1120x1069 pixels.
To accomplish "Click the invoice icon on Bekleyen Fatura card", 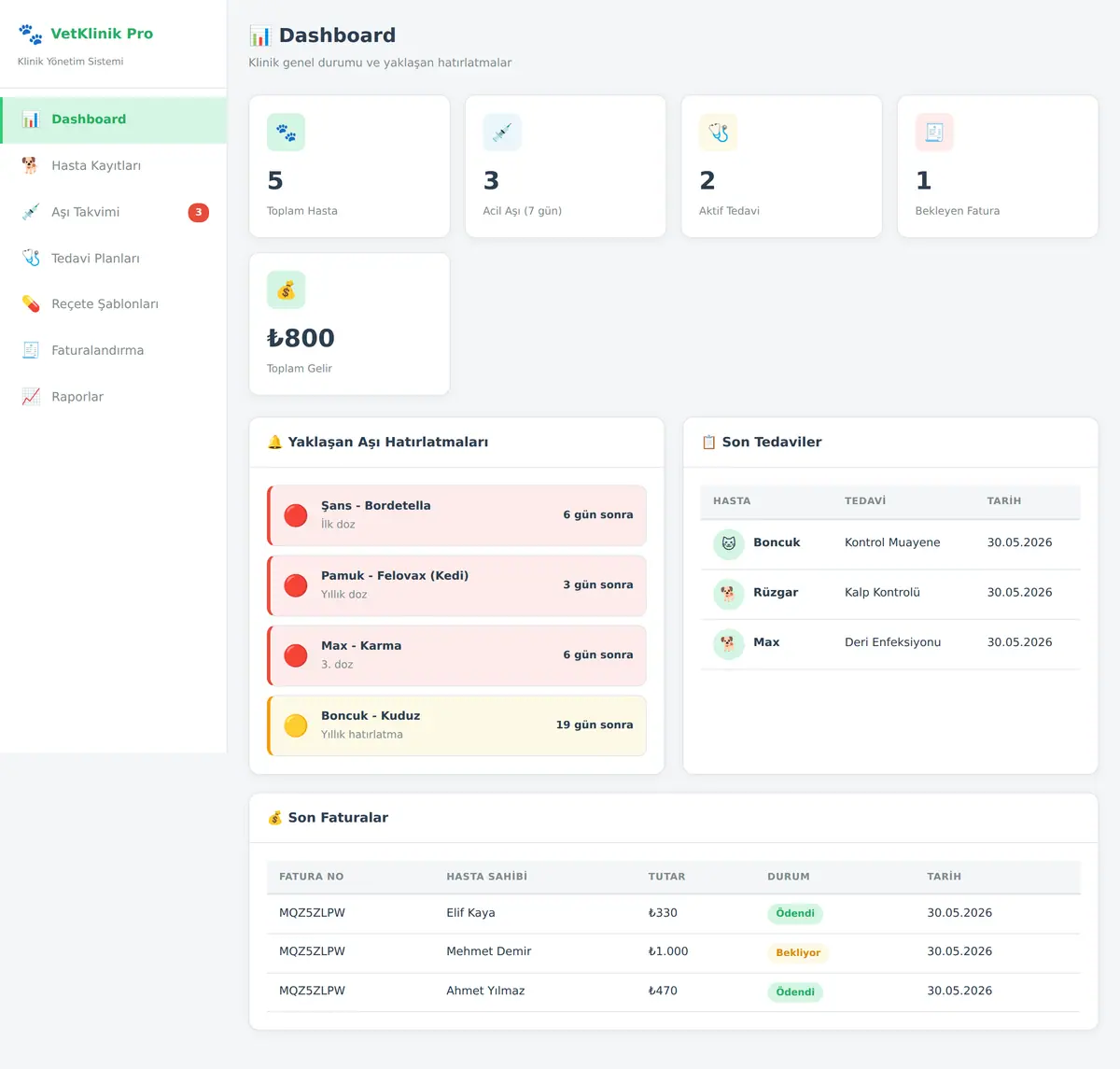I will [x=934, y=133].
